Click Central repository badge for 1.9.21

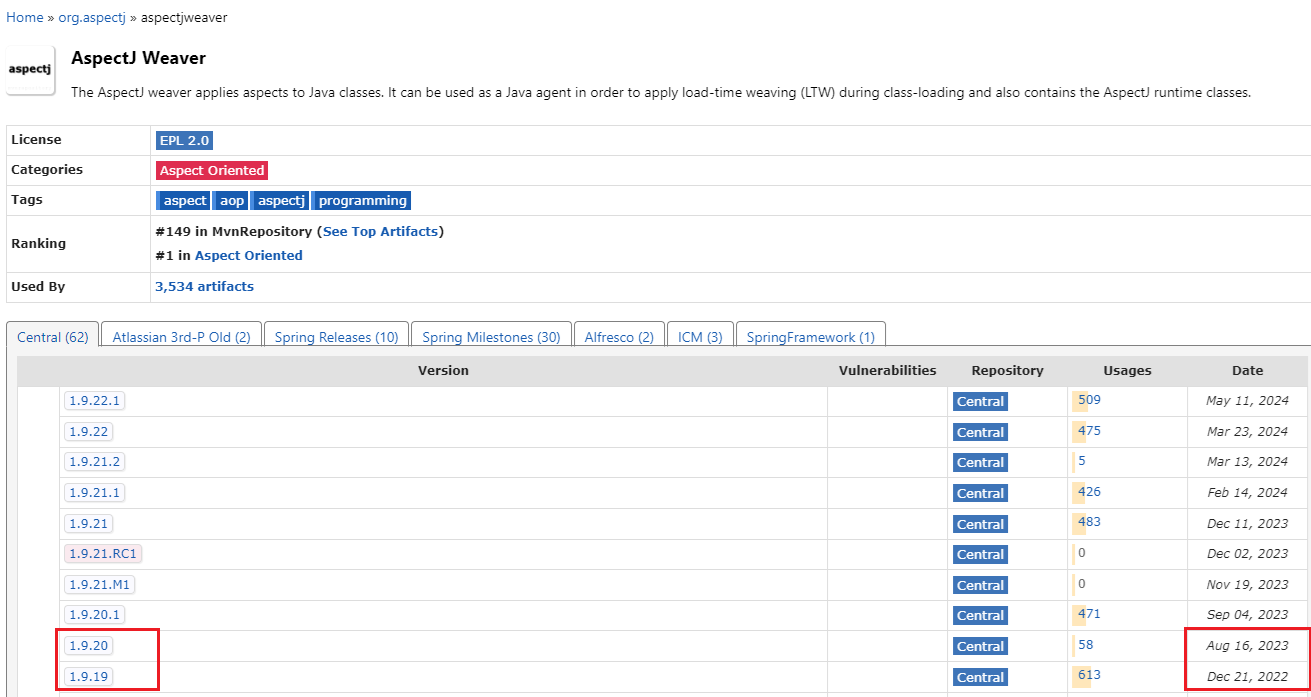point(980,524)
